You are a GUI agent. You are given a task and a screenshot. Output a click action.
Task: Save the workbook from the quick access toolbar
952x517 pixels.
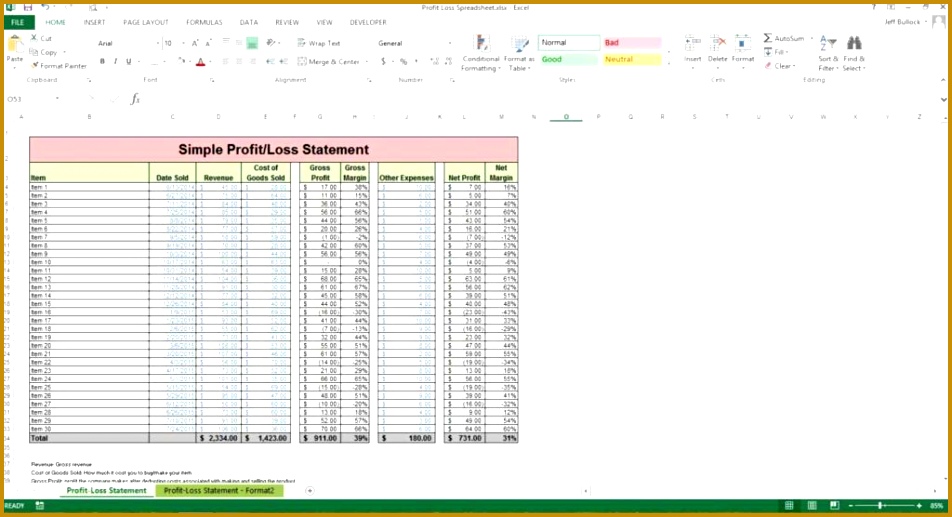tap(28, 7)
